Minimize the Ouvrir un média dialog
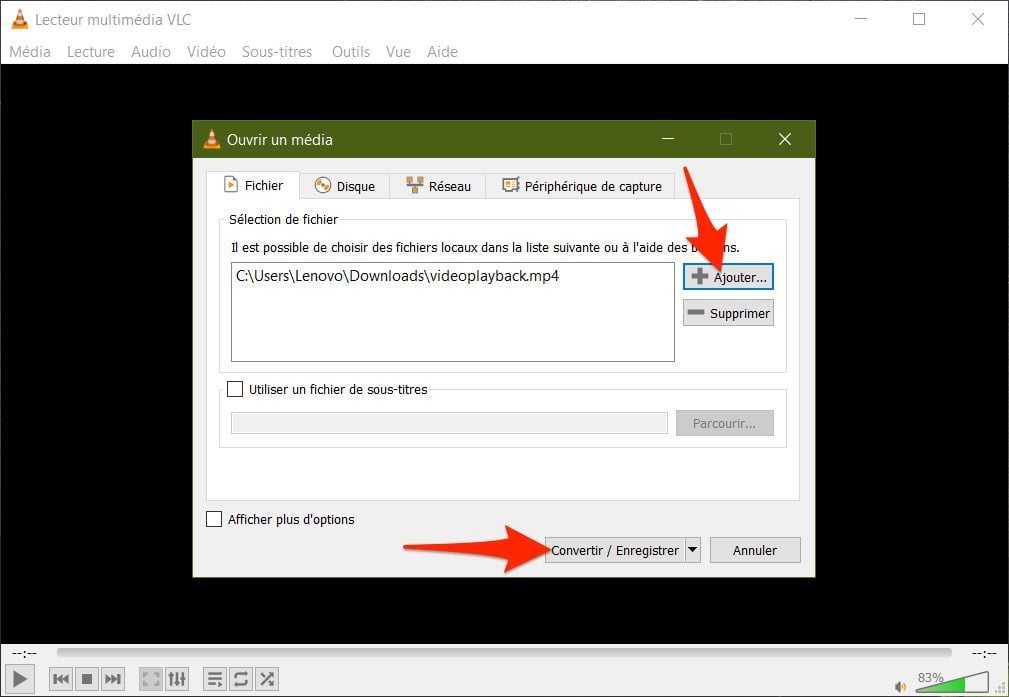The image size is (1009, 697). [668, 139]
